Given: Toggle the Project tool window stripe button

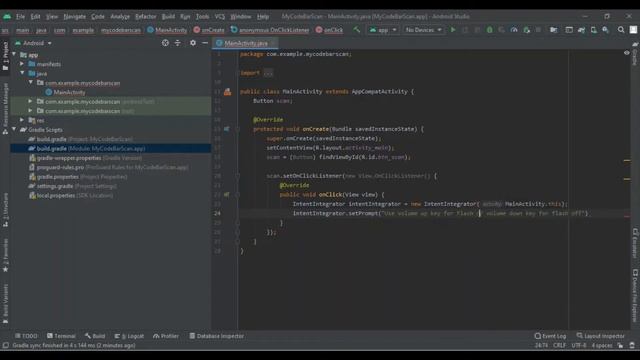Looking at the screenshot, I should click(x=5, y=56).
